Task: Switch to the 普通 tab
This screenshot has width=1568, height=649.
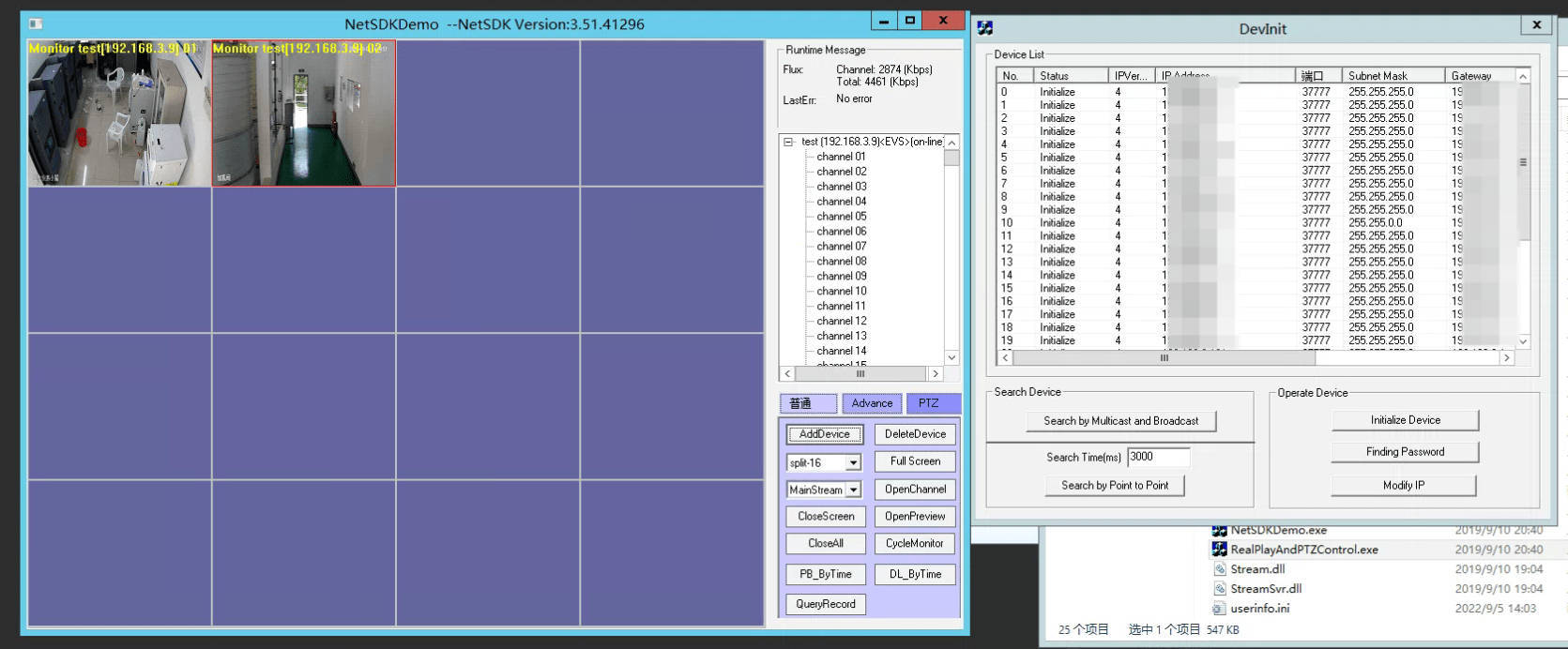Action: [x=808, y=403]
